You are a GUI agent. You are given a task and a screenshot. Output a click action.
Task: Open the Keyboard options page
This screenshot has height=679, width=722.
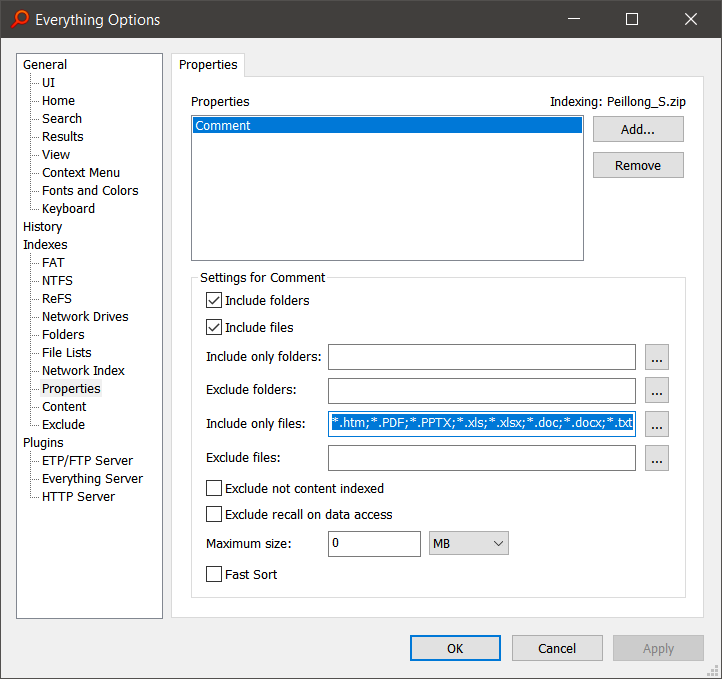(x=69, y=209)
